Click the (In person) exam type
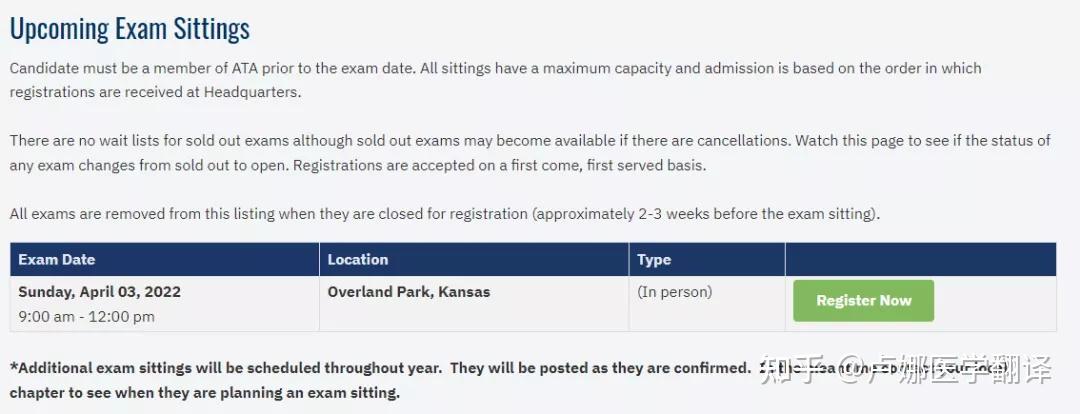The image size is (1080, 414). tap(675, 292)
